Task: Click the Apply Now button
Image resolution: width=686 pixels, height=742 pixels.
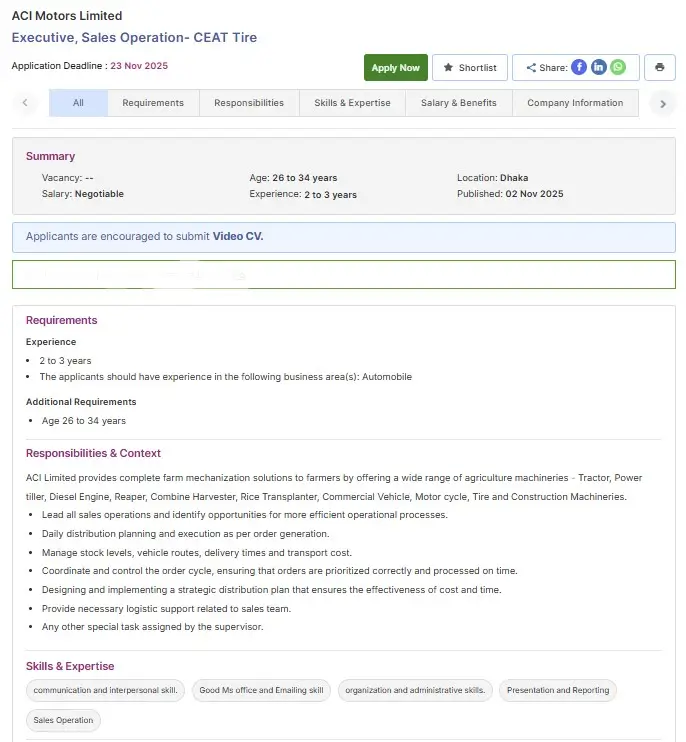Action: (x=395, y=67)
